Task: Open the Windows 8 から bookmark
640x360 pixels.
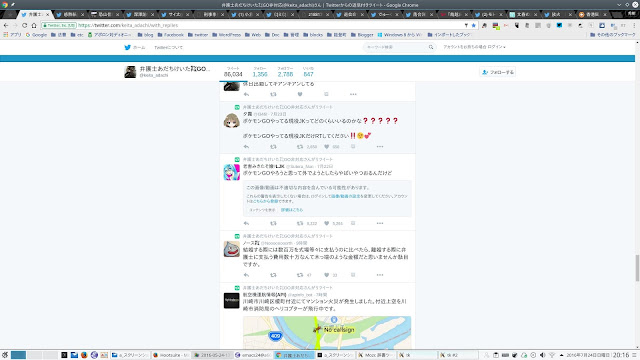Action: 400,35
